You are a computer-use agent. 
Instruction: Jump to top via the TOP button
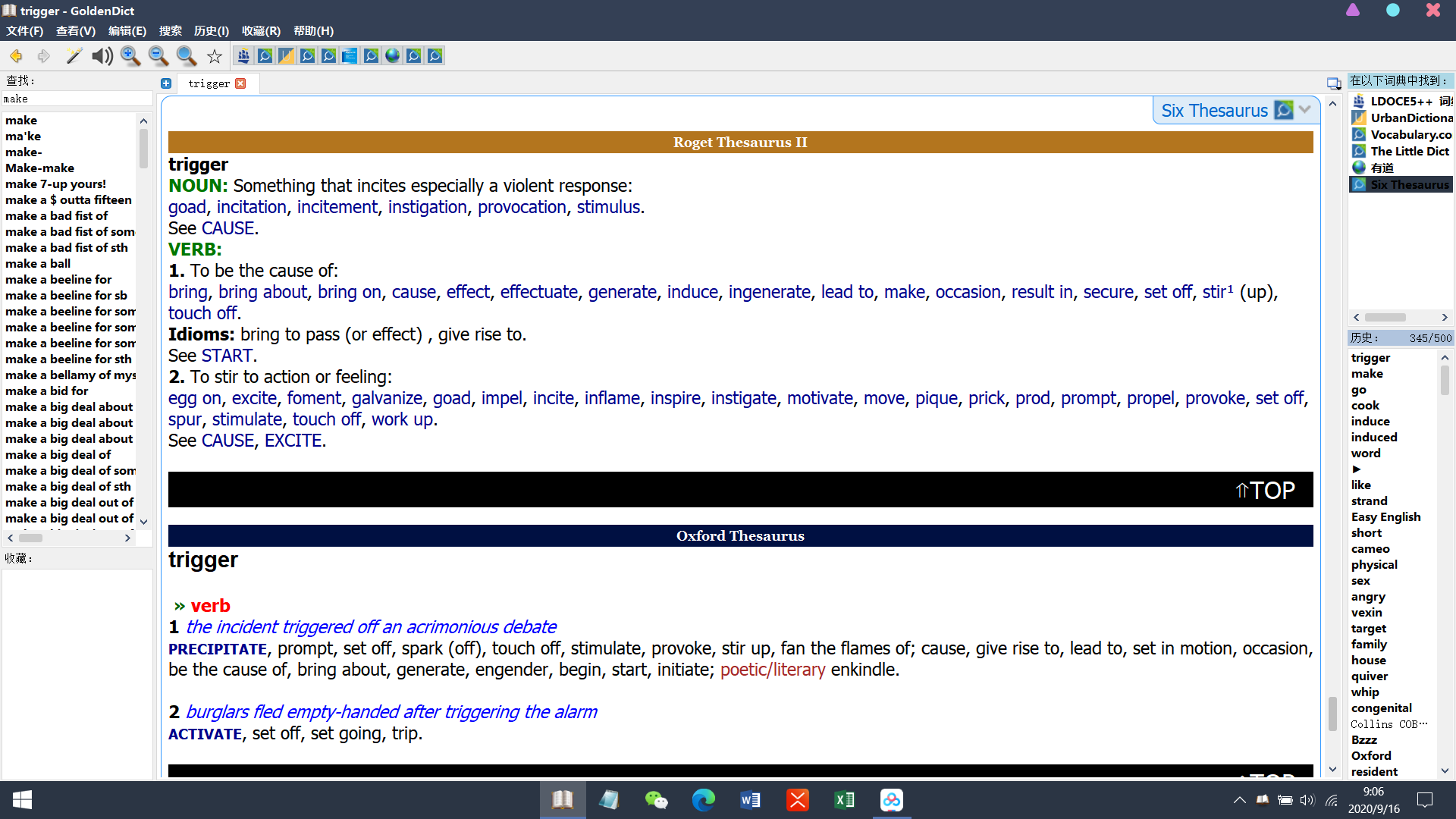coord(1265,491)
